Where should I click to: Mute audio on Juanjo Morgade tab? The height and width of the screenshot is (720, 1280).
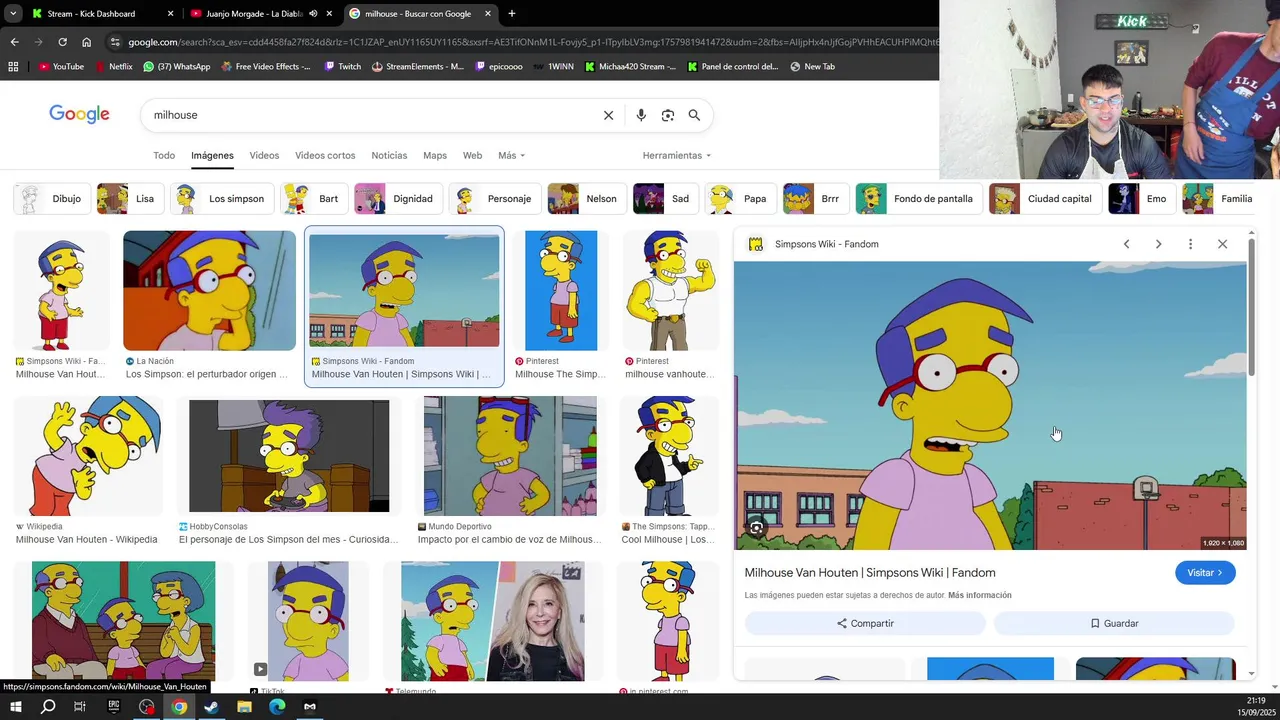pyautogui.click(x=313, y=14)
